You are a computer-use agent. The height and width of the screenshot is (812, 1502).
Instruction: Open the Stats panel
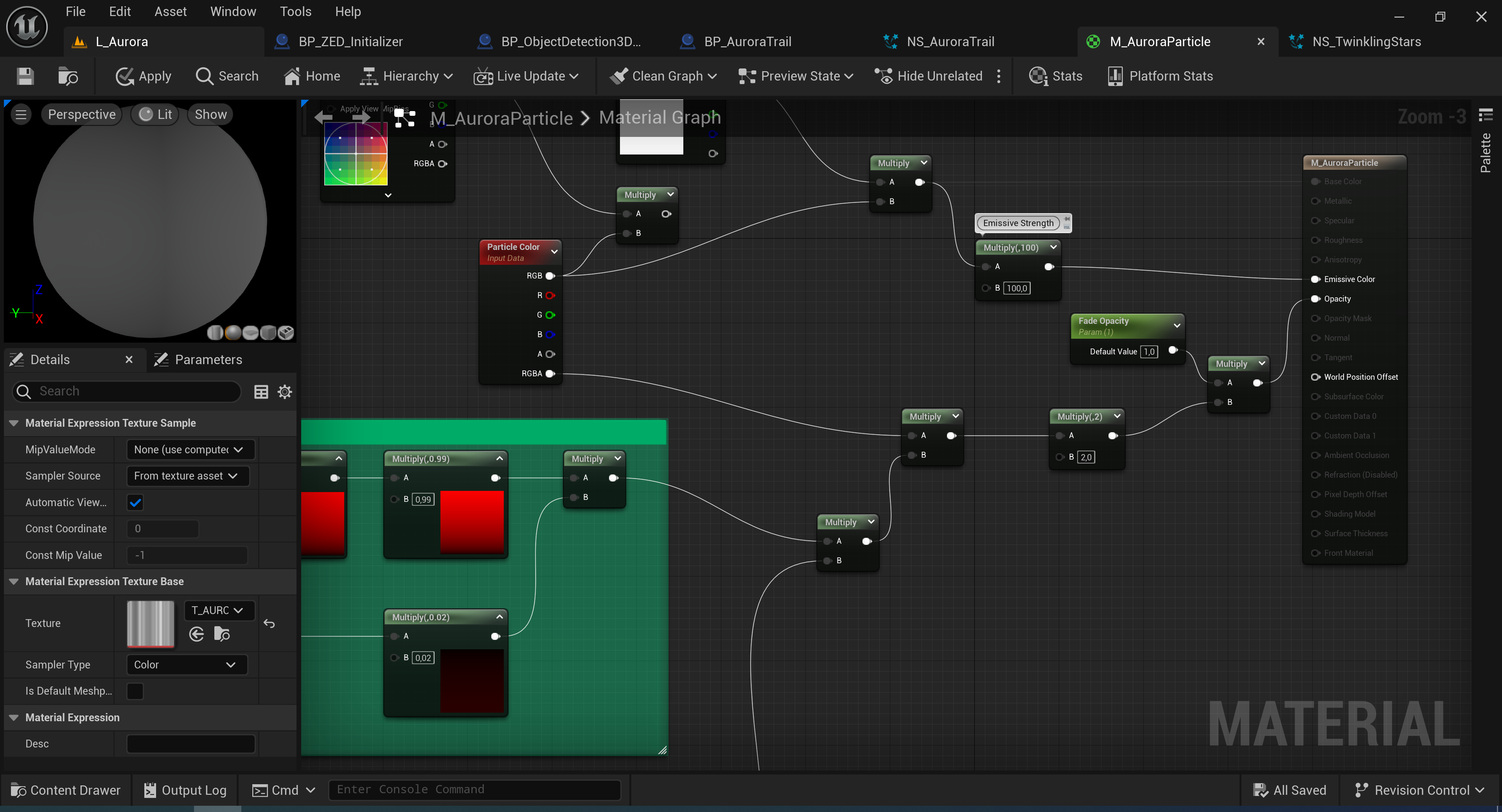pos(1056,76)
